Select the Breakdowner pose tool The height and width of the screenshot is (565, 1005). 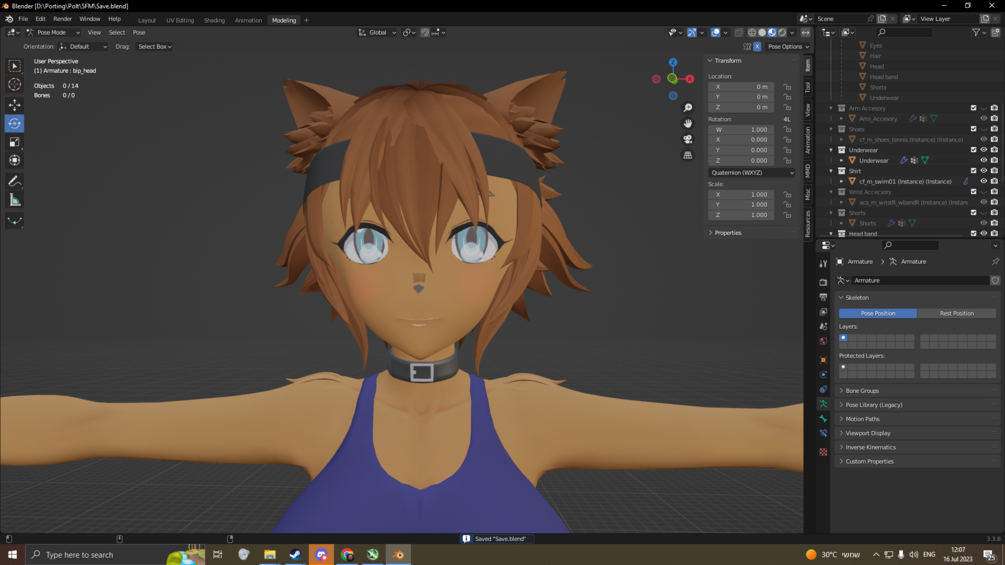click(x=14, y=221)
